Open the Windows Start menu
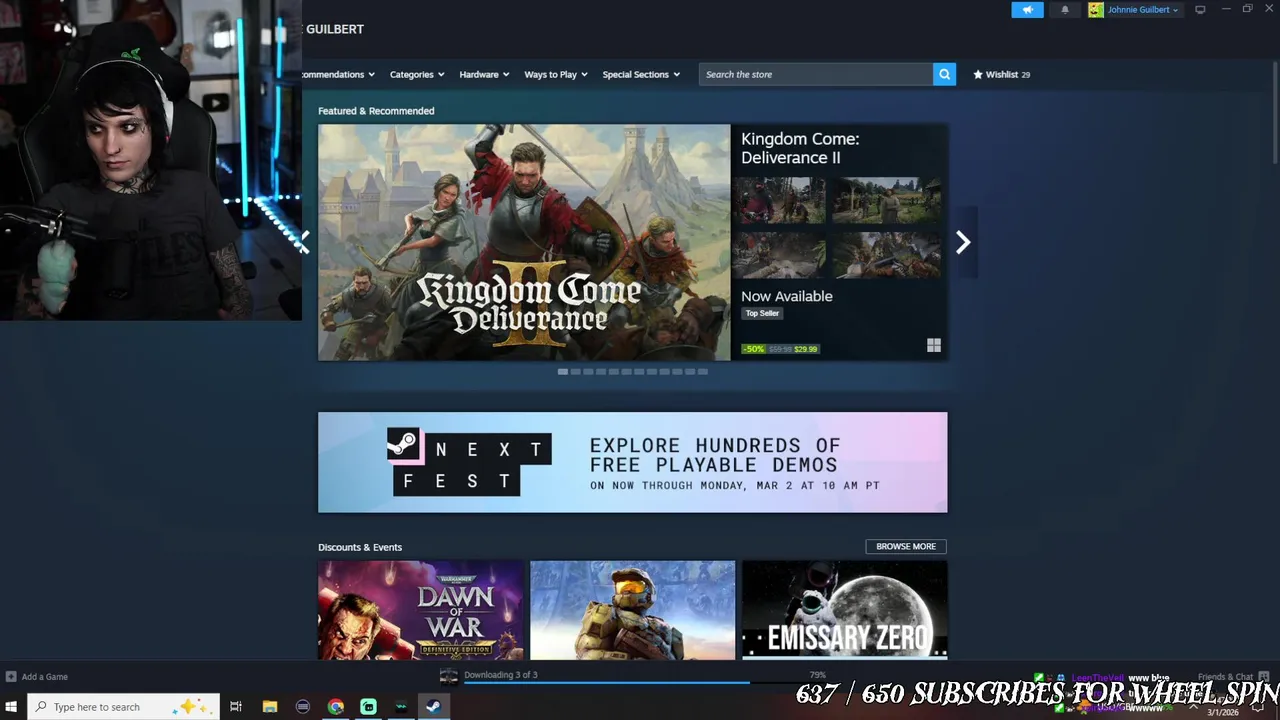Viewport: 1280px width, 720px height. click(x=13, y=707)
